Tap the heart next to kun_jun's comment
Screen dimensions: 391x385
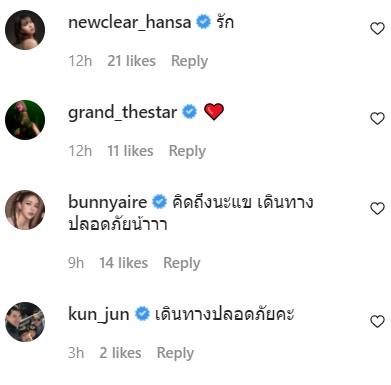[377, 322]
